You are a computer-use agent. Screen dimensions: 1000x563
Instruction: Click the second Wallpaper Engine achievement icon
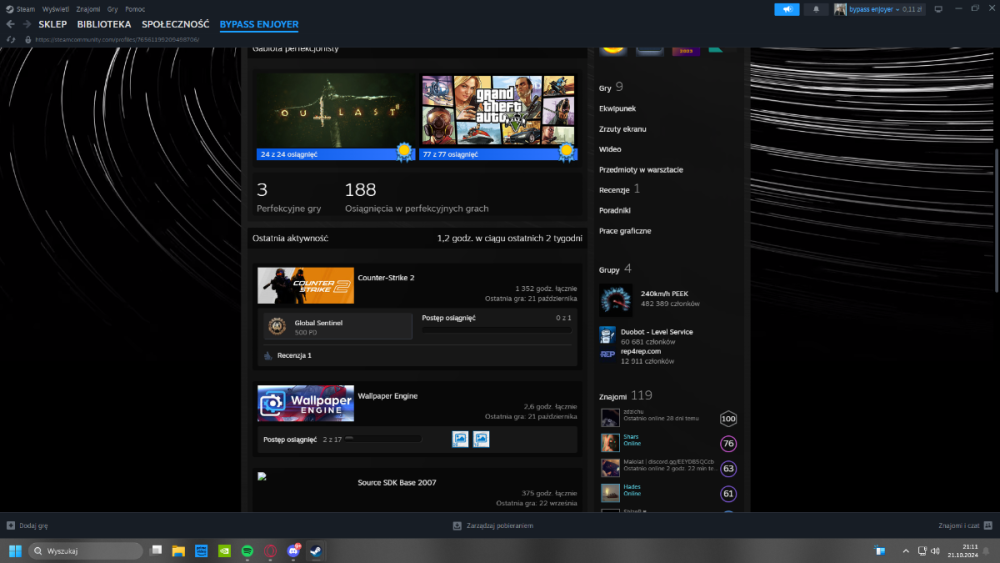[481, 439]
